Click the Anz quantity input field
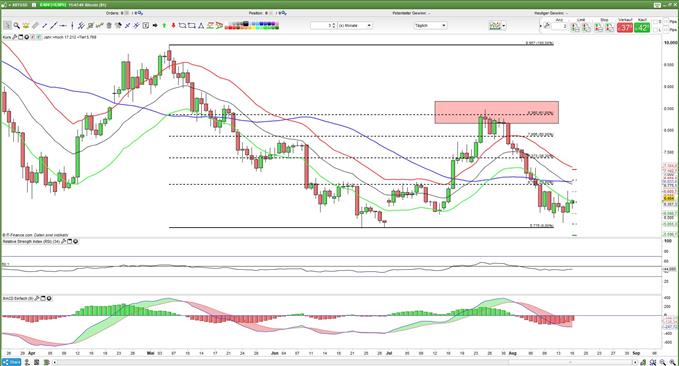 pyautogui.click(x=559, y=26)
